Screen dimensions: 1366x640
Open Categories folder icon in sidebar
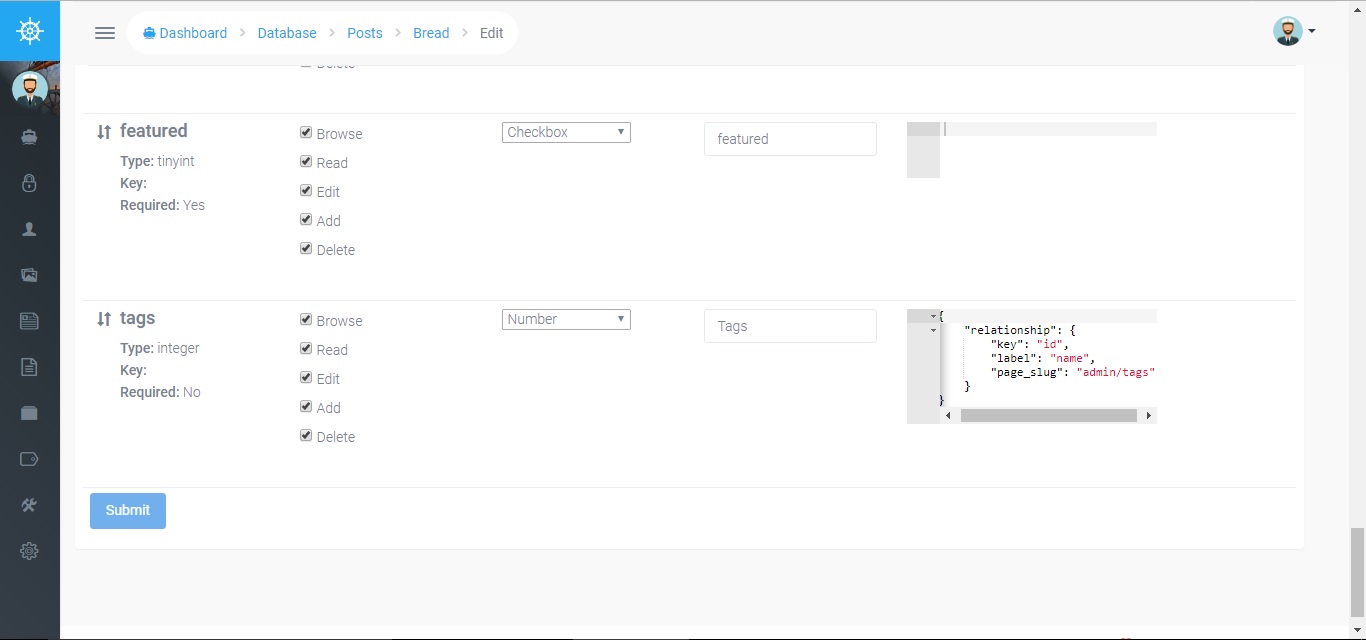29,413
